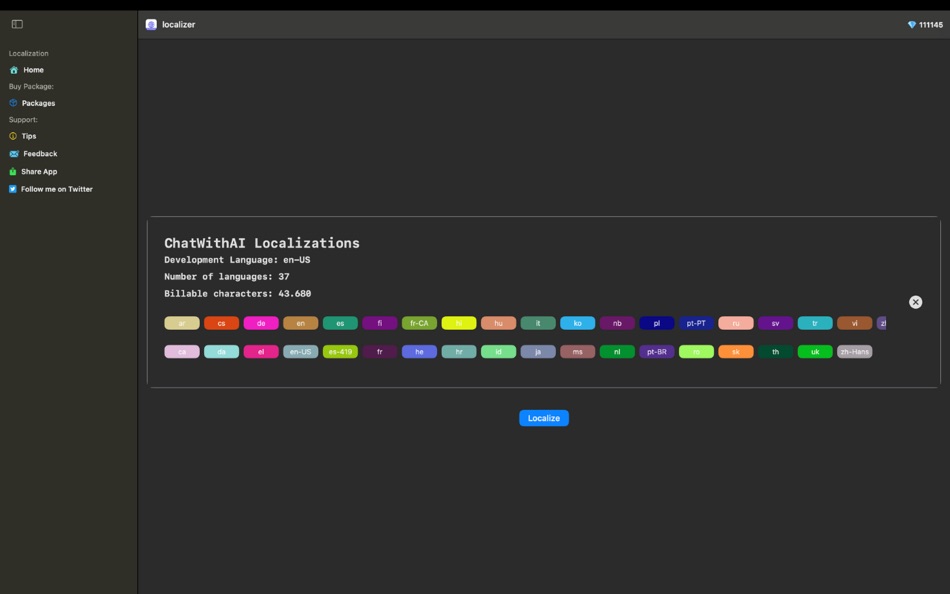Select the cs language tag
Viewport: 950px width, 594px height.
point(221,323)
